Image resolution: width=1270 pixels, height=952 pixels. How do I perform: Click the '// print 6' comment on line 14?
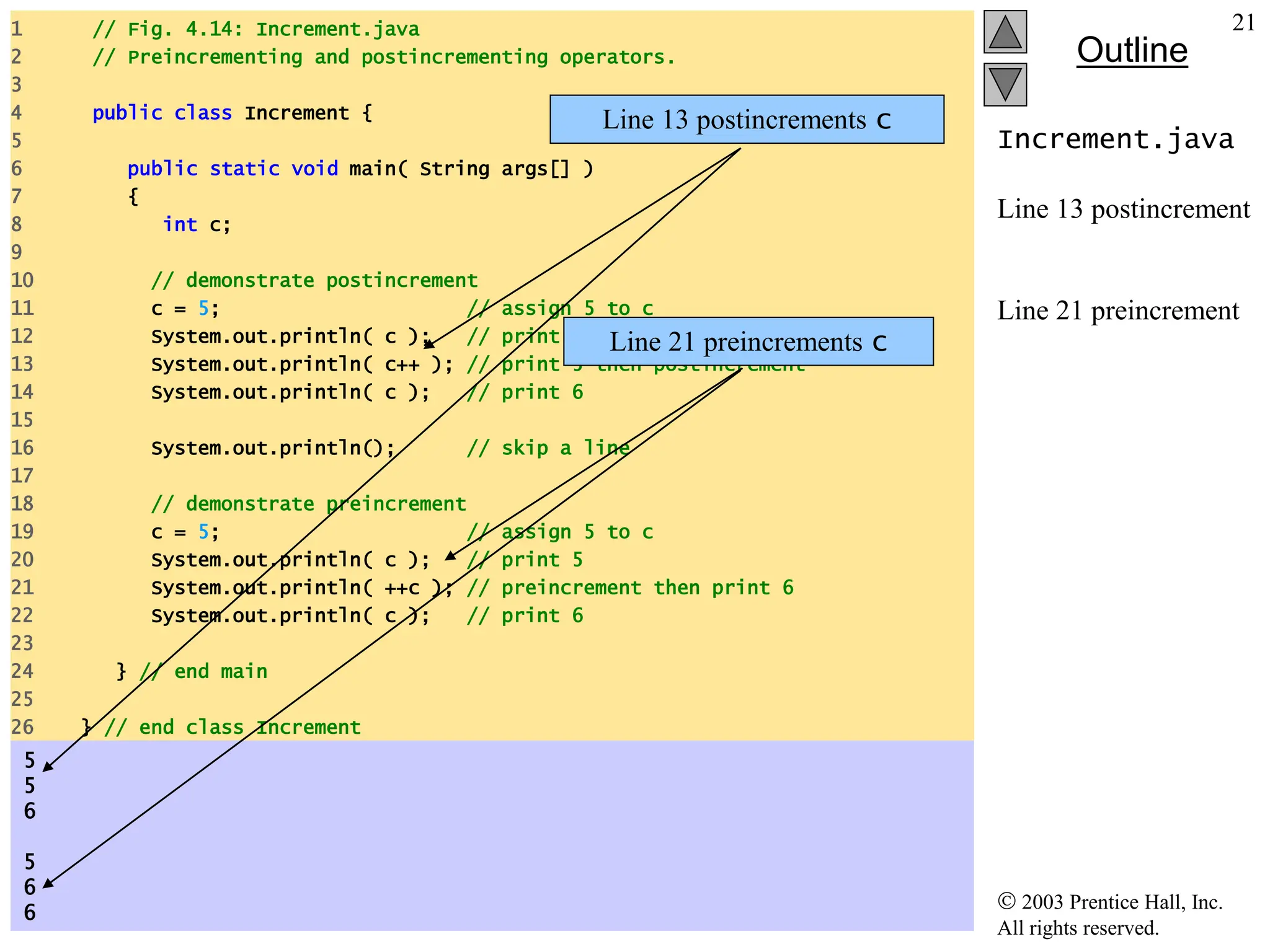[525, 392]
